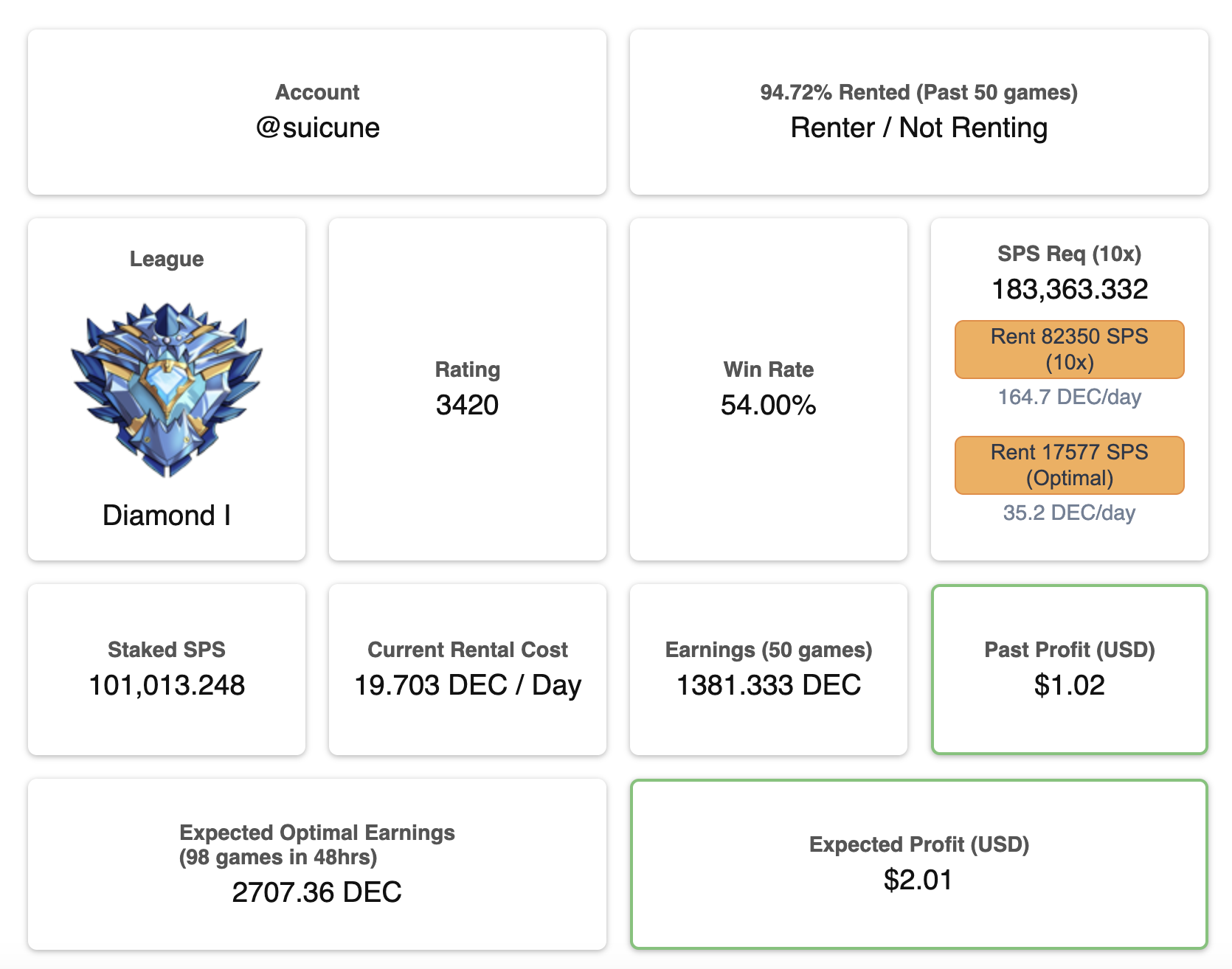The width and height of the screenshot is (1232, 969).
Task: Select the Expected Profit (USD) card
Action: pos(918,864)
